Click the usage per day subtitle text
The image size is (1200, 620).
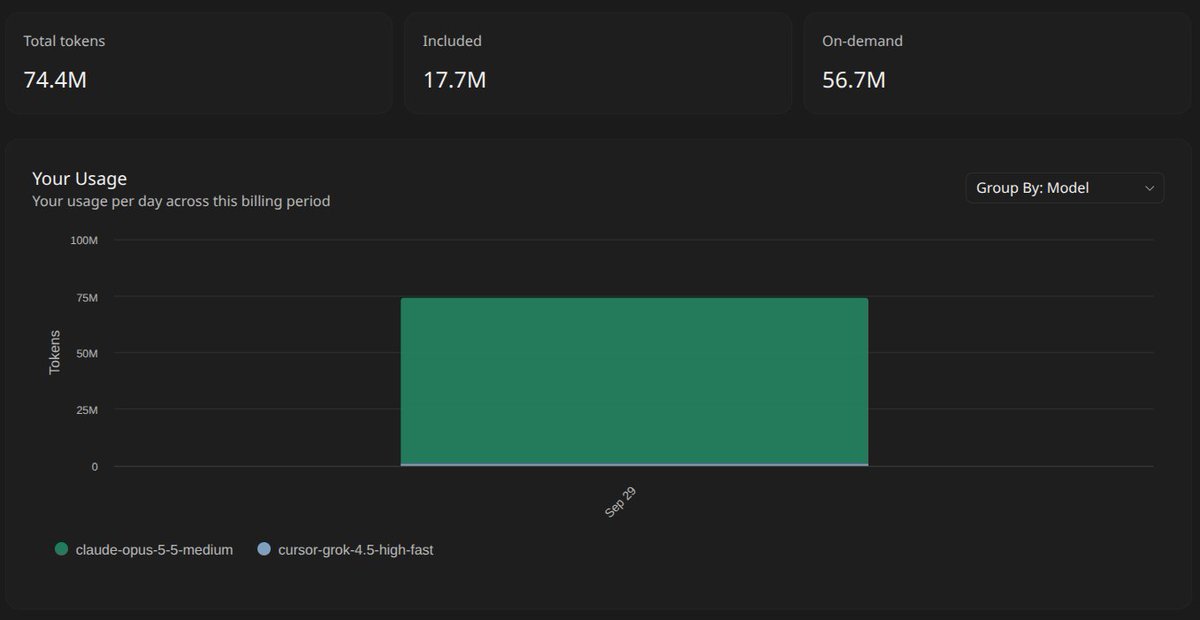pos(181,201)
